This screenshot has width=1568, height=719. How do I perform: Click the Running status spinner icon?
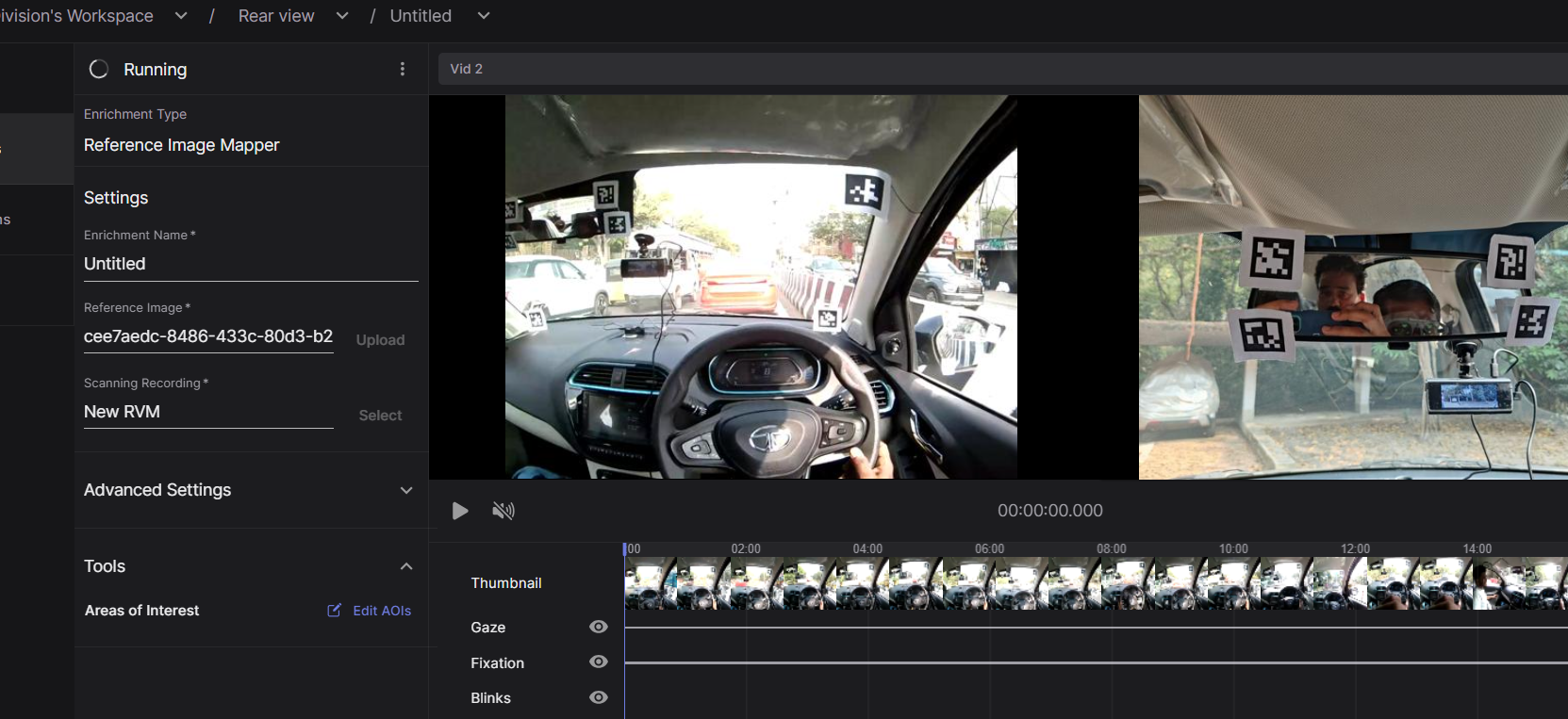point(98,69)
